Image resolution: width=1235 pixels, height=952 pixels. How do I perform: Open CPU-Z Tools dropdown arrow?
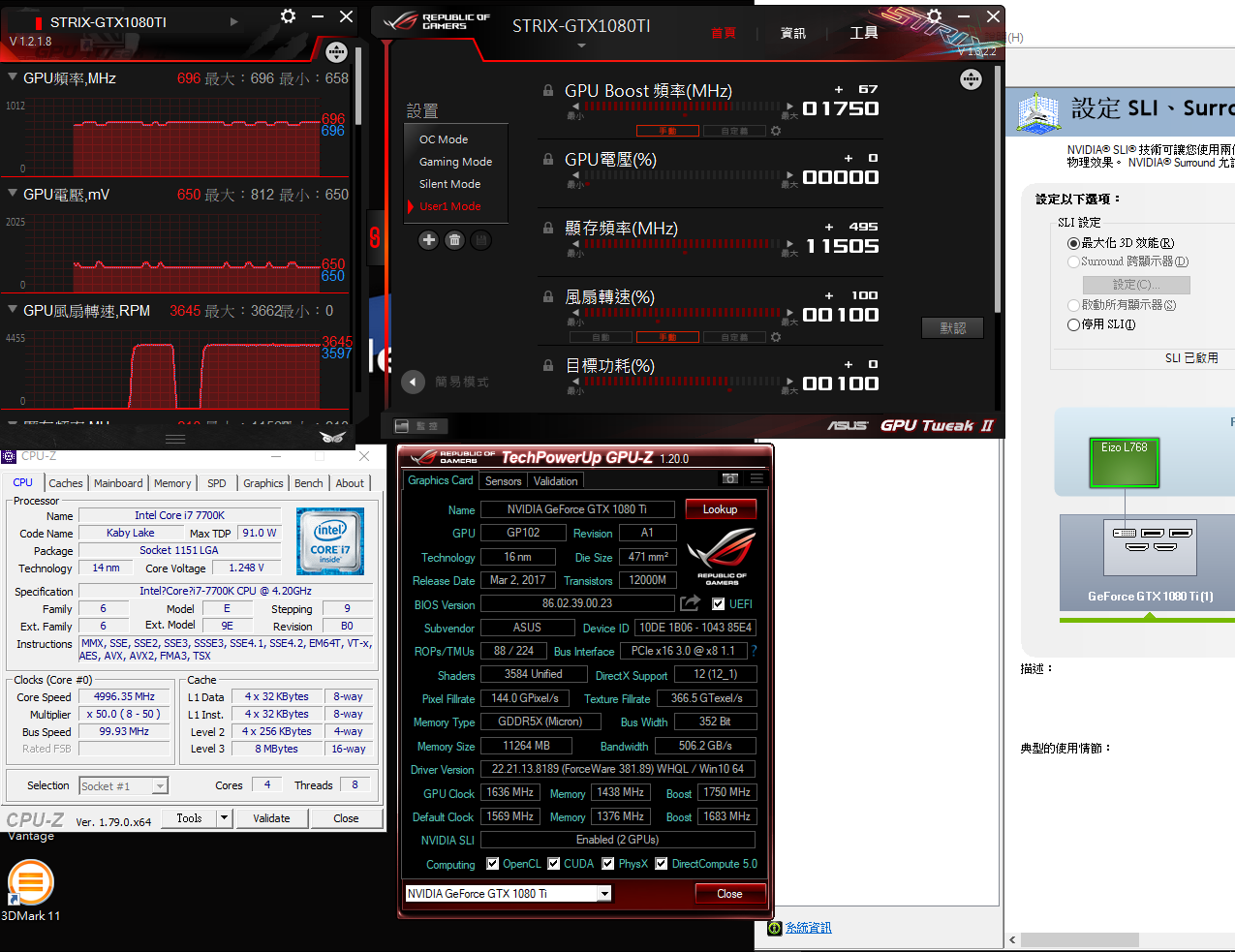click(x=224, y=818)
